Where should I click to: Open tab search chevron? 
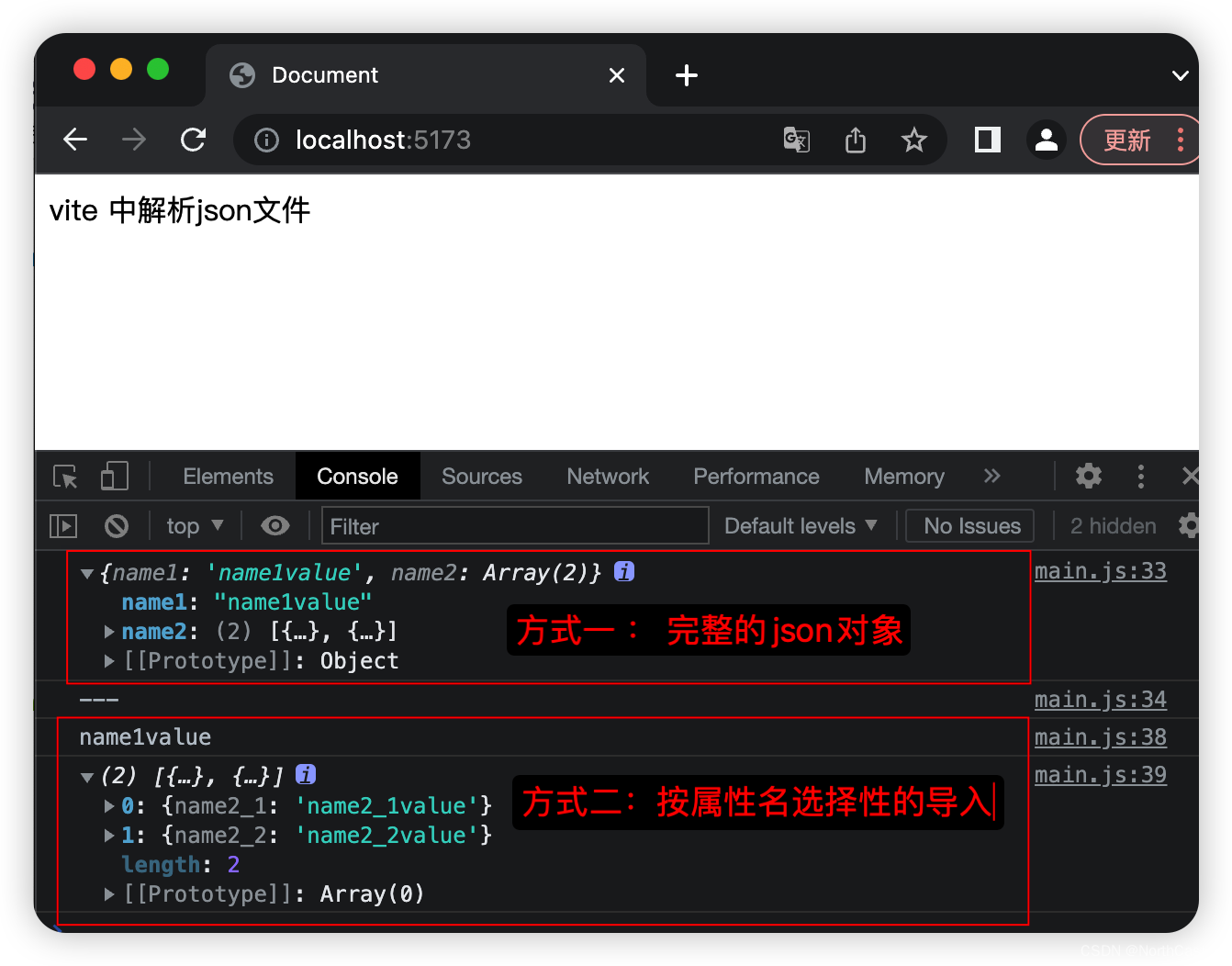pos(1181,75)
